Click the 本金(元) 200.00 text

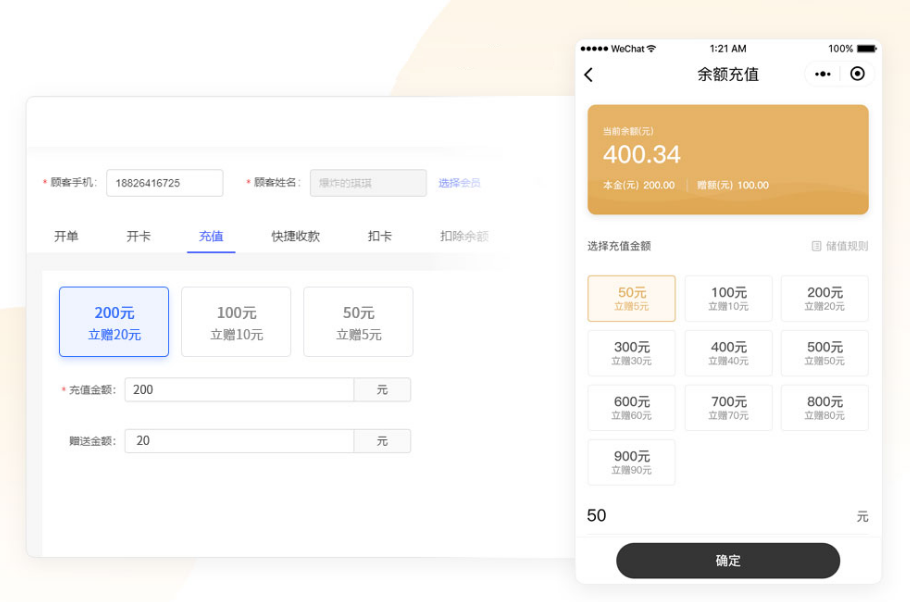tap(639, 185)
